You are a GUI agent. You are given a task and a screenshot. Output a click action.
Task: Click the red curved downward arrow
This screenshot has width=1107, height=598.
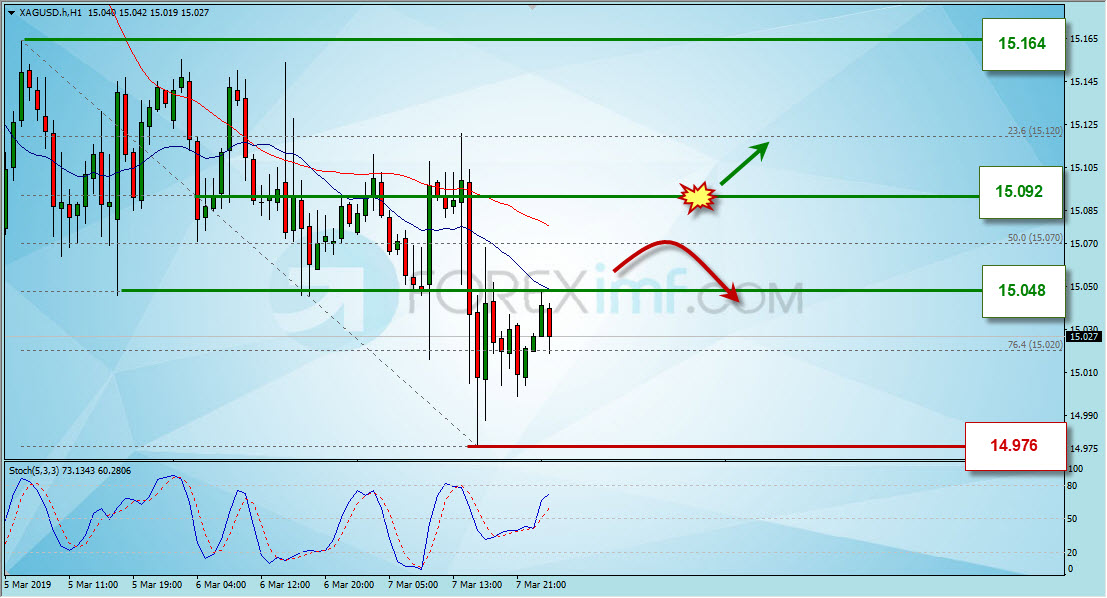[676, 270]
